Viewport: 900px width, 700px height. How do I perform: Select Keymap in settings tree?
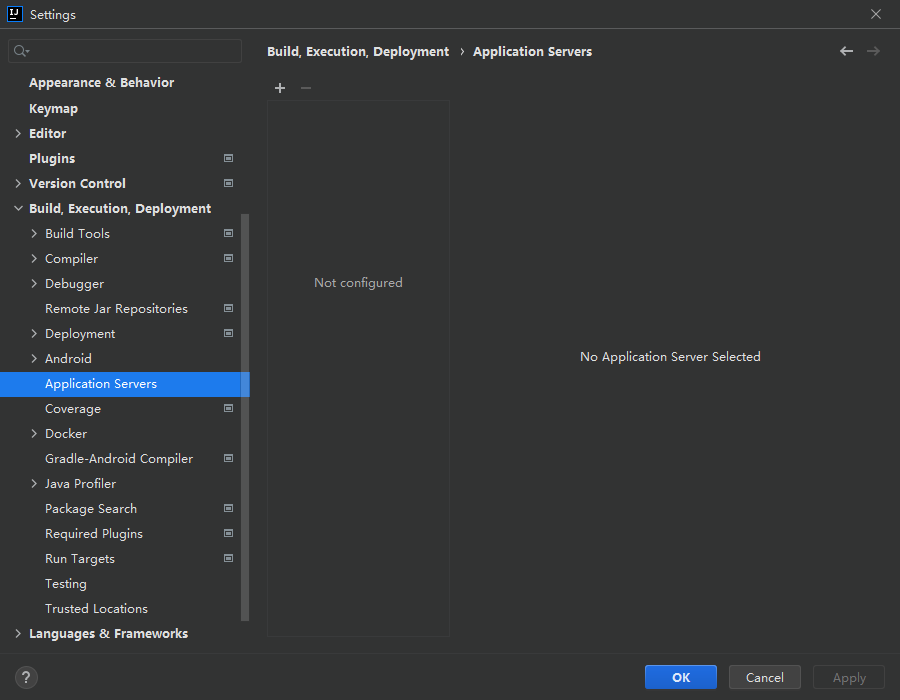(53, 108)
